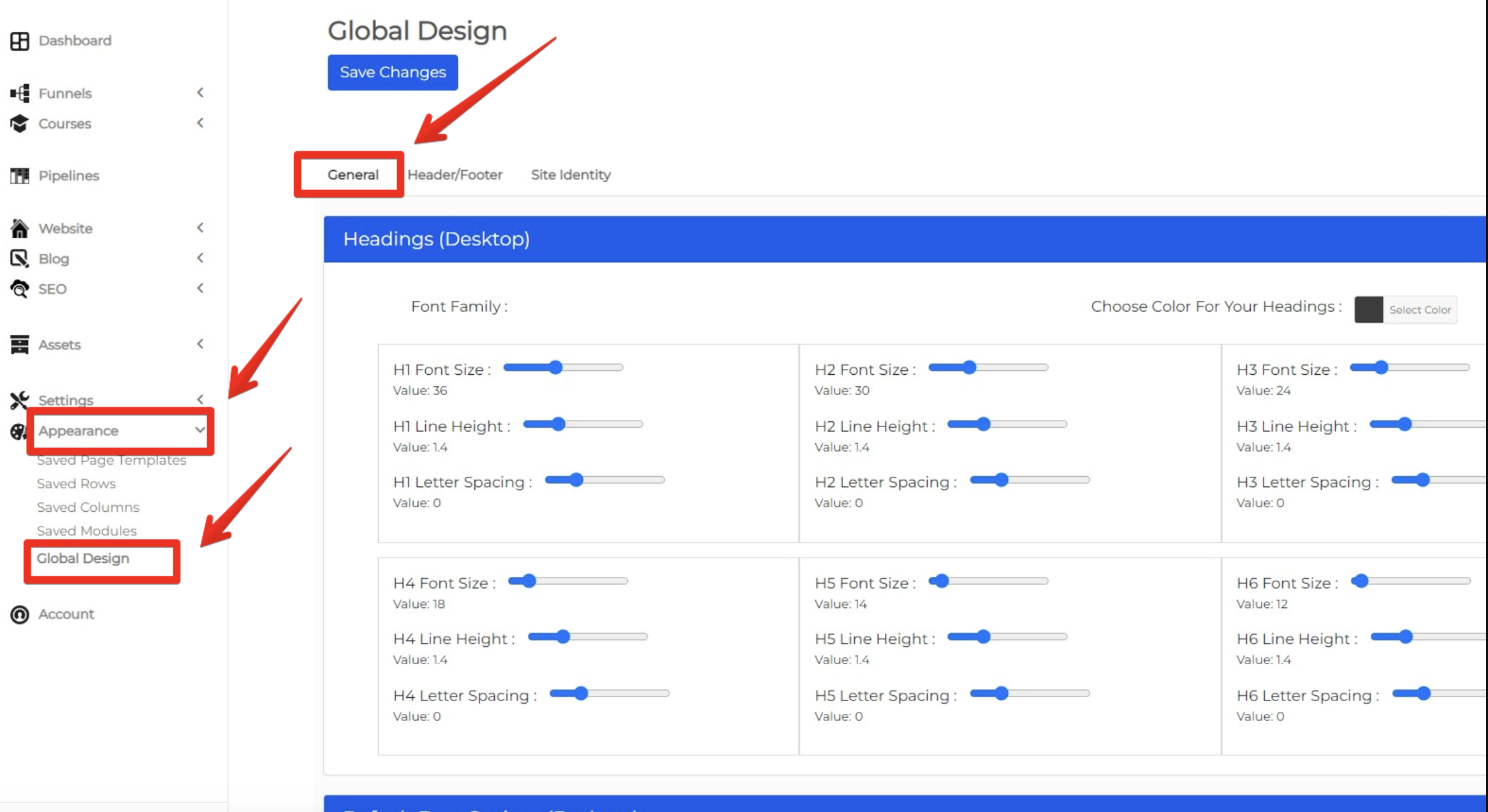Screen dimensions: 1488x812
Task: Open the Site Identity tab
Action: pos(571,175)
